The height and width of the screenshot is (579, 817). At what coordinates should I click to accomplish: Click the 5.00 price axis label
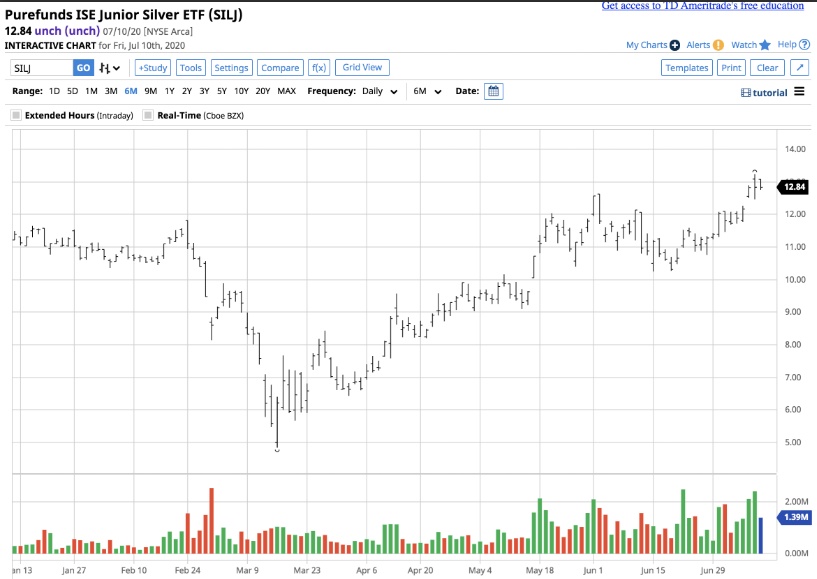[793, 442]
